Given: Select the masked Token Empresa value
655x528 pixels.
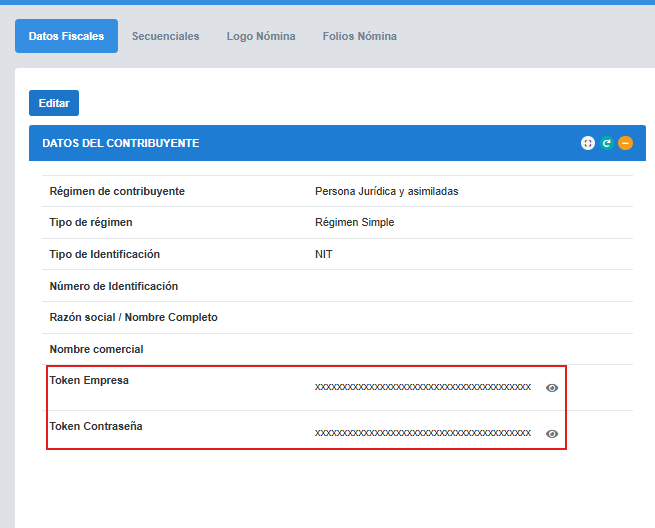Looking at the screenshot, I should [423, 387].
